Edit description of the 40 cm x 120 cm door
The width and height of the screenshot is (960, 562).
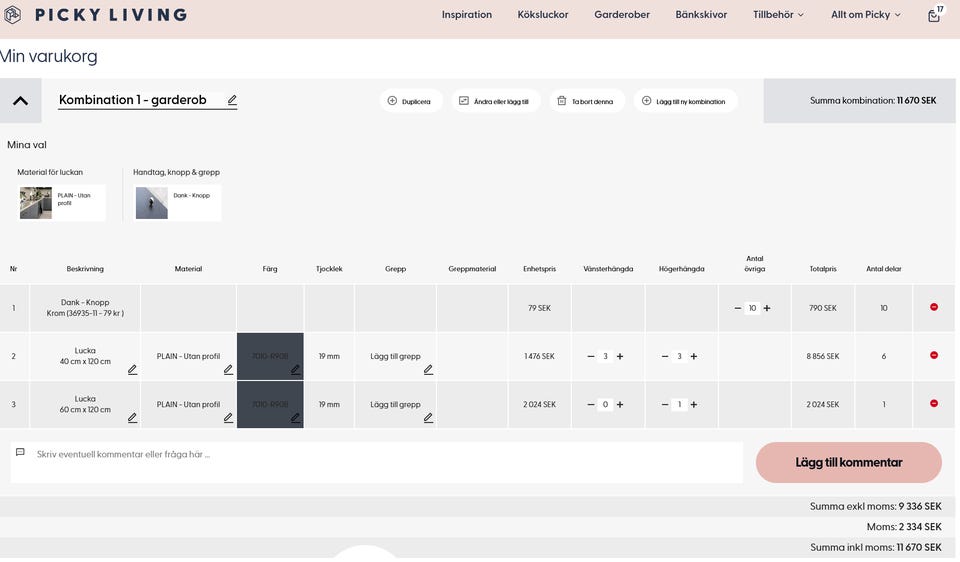(132, 369)
